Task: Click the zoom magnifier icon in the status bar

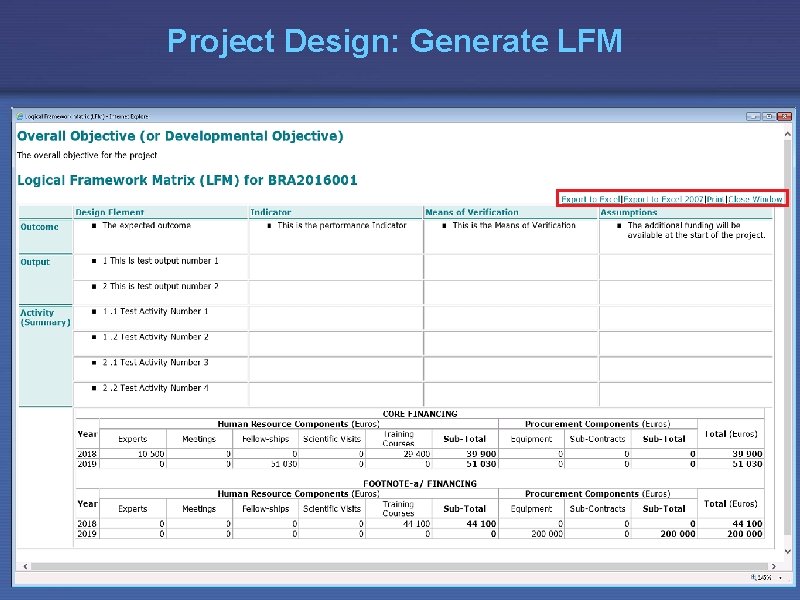Action: [754, 578]
